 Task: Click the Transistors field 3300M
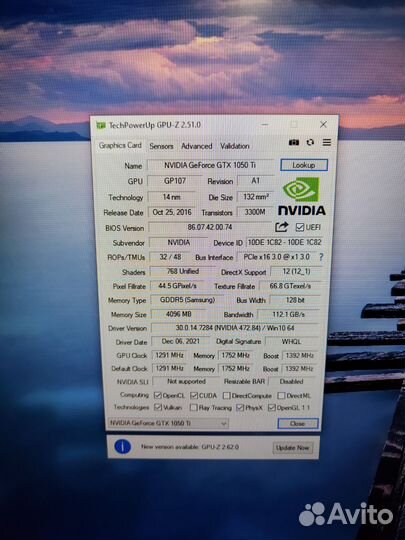click(255, 212)
